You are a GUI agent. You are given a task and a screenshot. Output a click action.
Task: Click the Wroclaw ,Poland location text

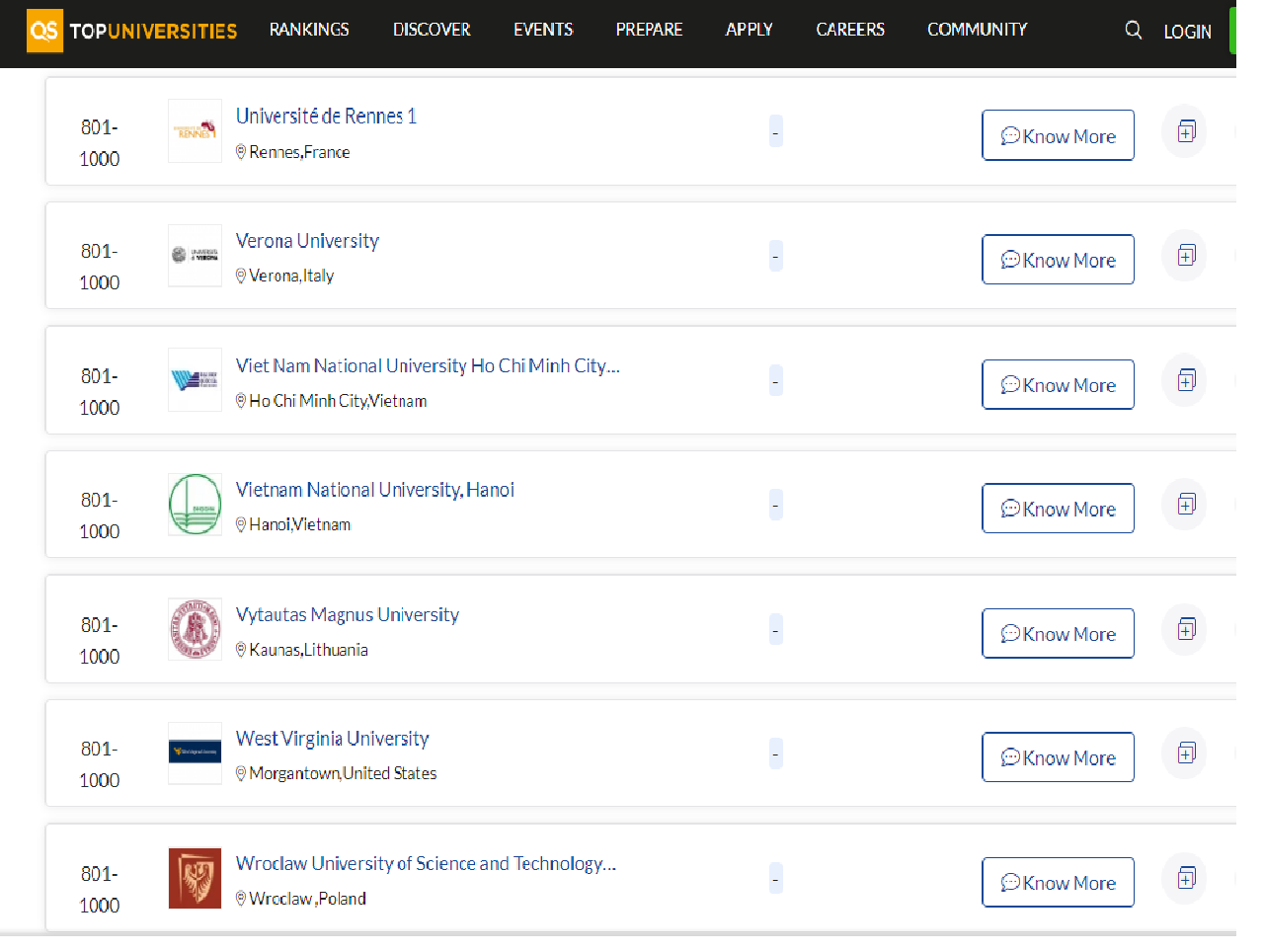click(x=307, y=899)
